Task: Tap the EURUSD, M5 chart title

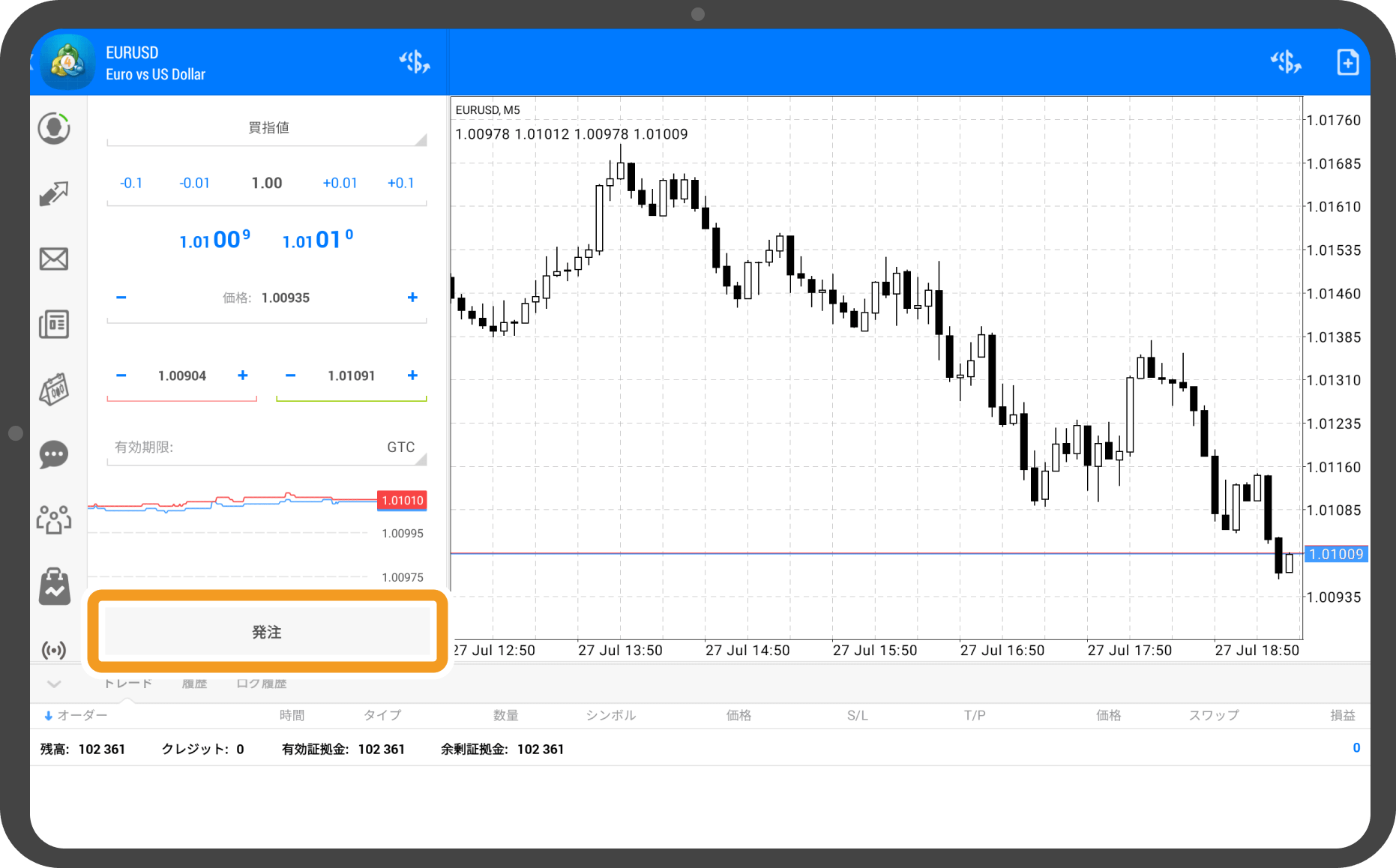Action: pos(488,110)
